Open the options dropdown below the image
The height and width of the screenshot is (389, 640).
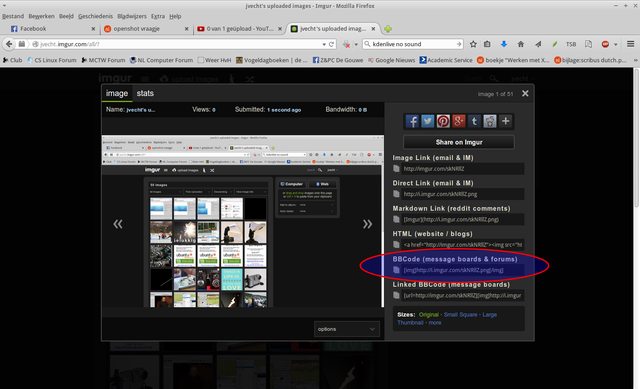click(x=347, y=329)
